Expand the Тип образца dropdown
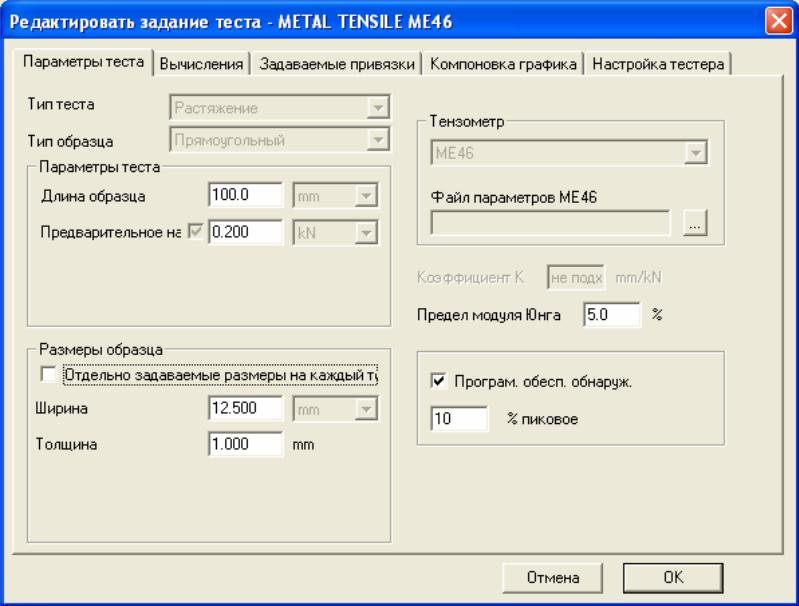 pyautogui.click(x=378, y=140)
